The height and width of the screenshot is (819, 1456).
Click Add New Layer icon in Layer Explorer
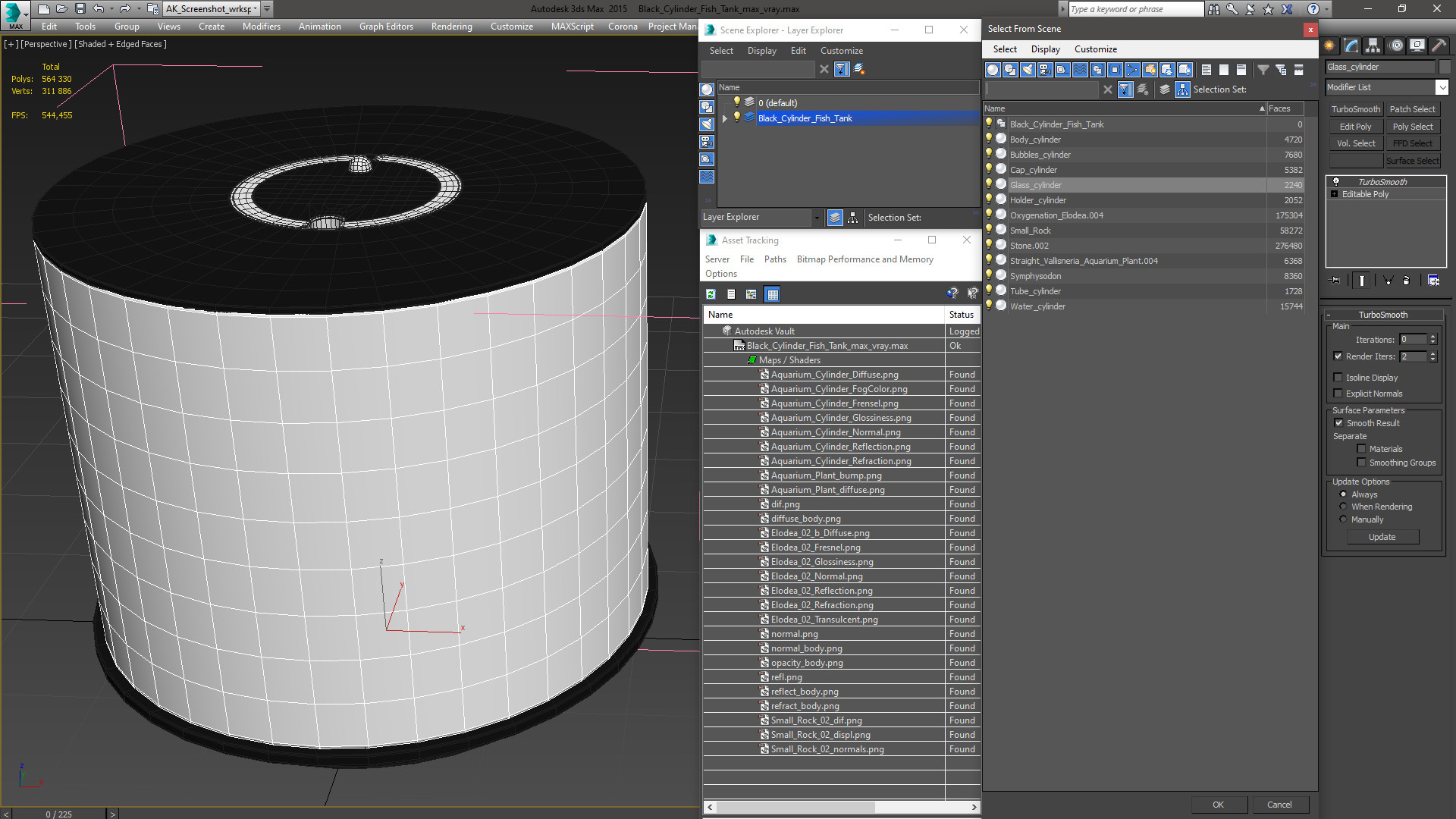tap(859, 69)
